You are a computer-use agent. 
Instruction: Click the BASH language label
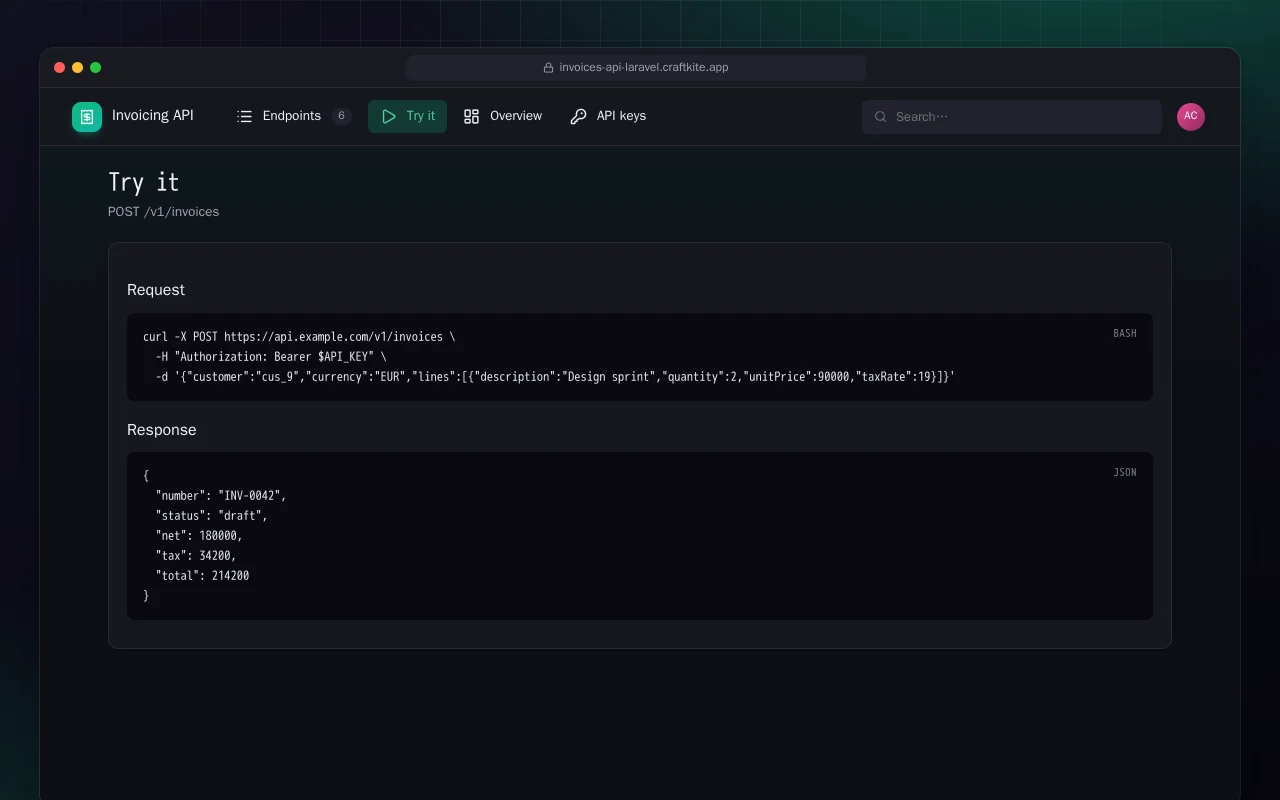(1125, 333)
